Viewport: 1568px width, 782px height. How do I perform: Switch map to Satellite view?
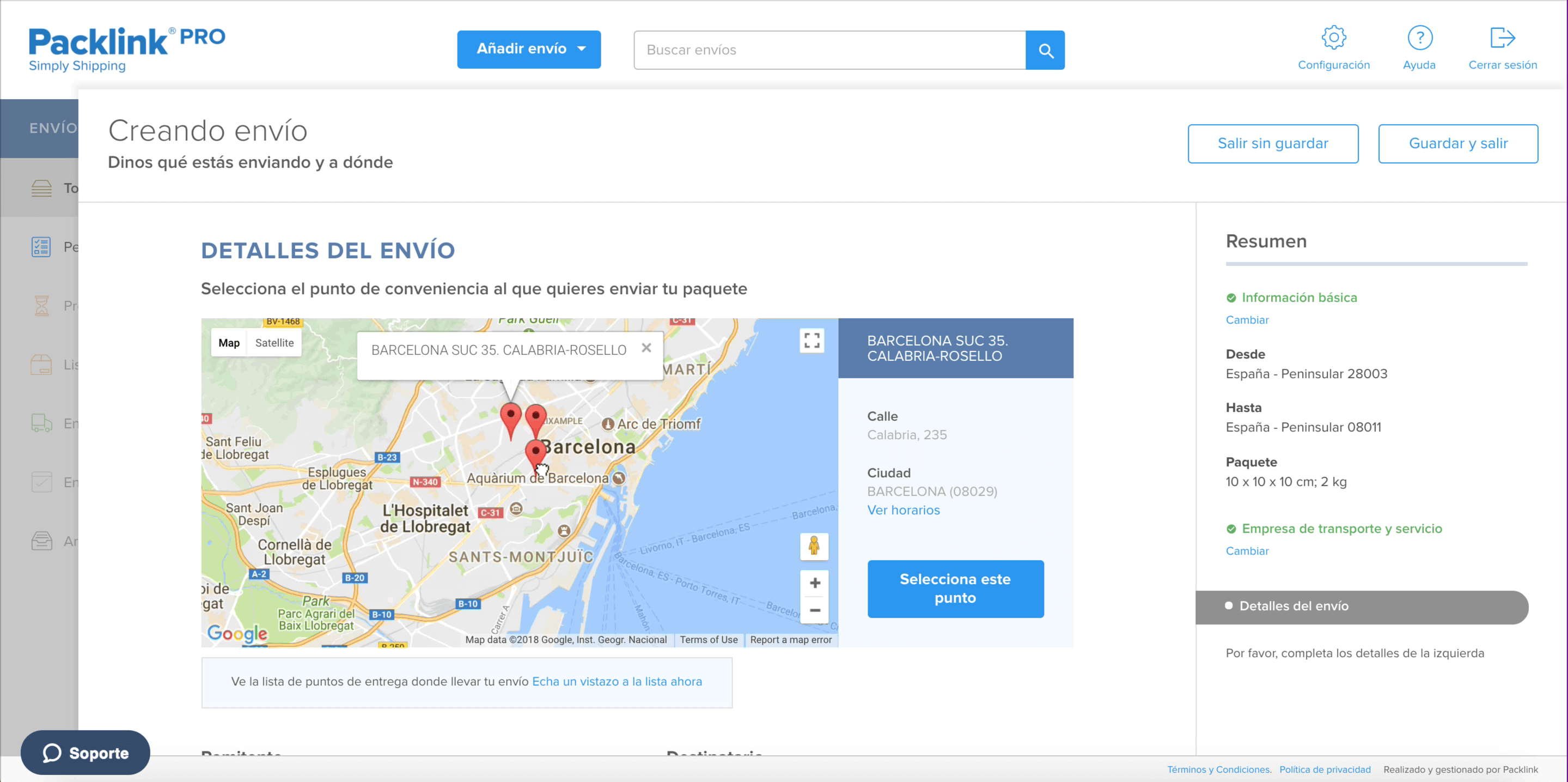pyautogui.click(x=274, y=343)
